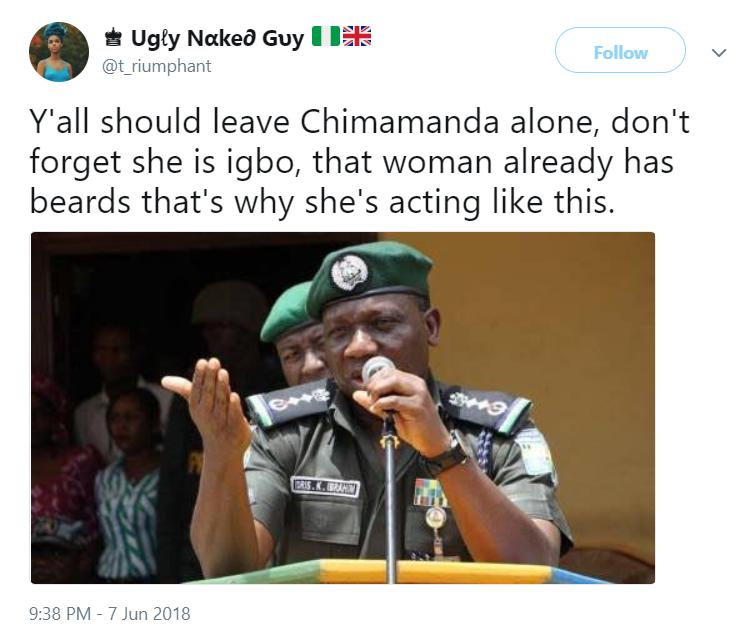Screen dimensions: 751x629
Task: Click the name tag on the officer's uniform
Action: tap(325, 487)
